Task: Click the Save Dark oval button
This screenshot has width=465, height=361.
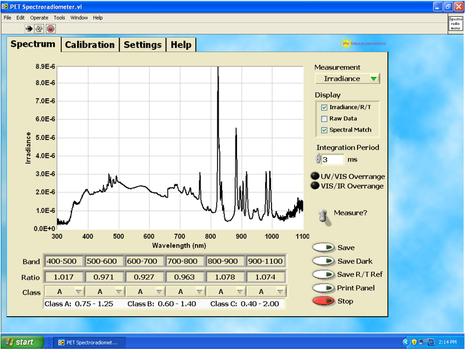Action: (x=323, y=261)
